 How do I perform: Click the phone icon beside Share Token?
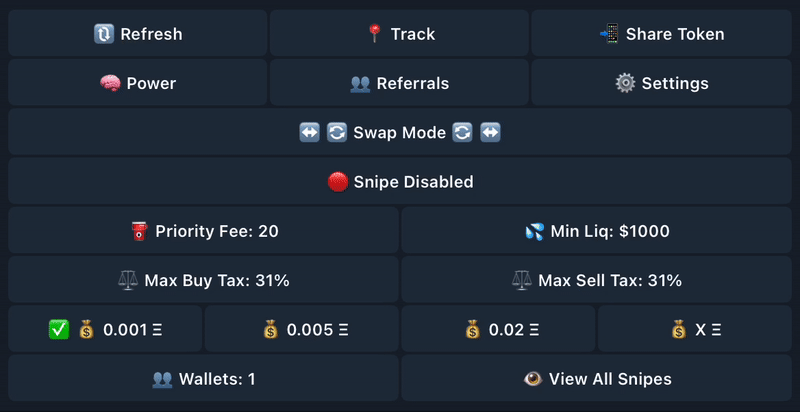609,34
